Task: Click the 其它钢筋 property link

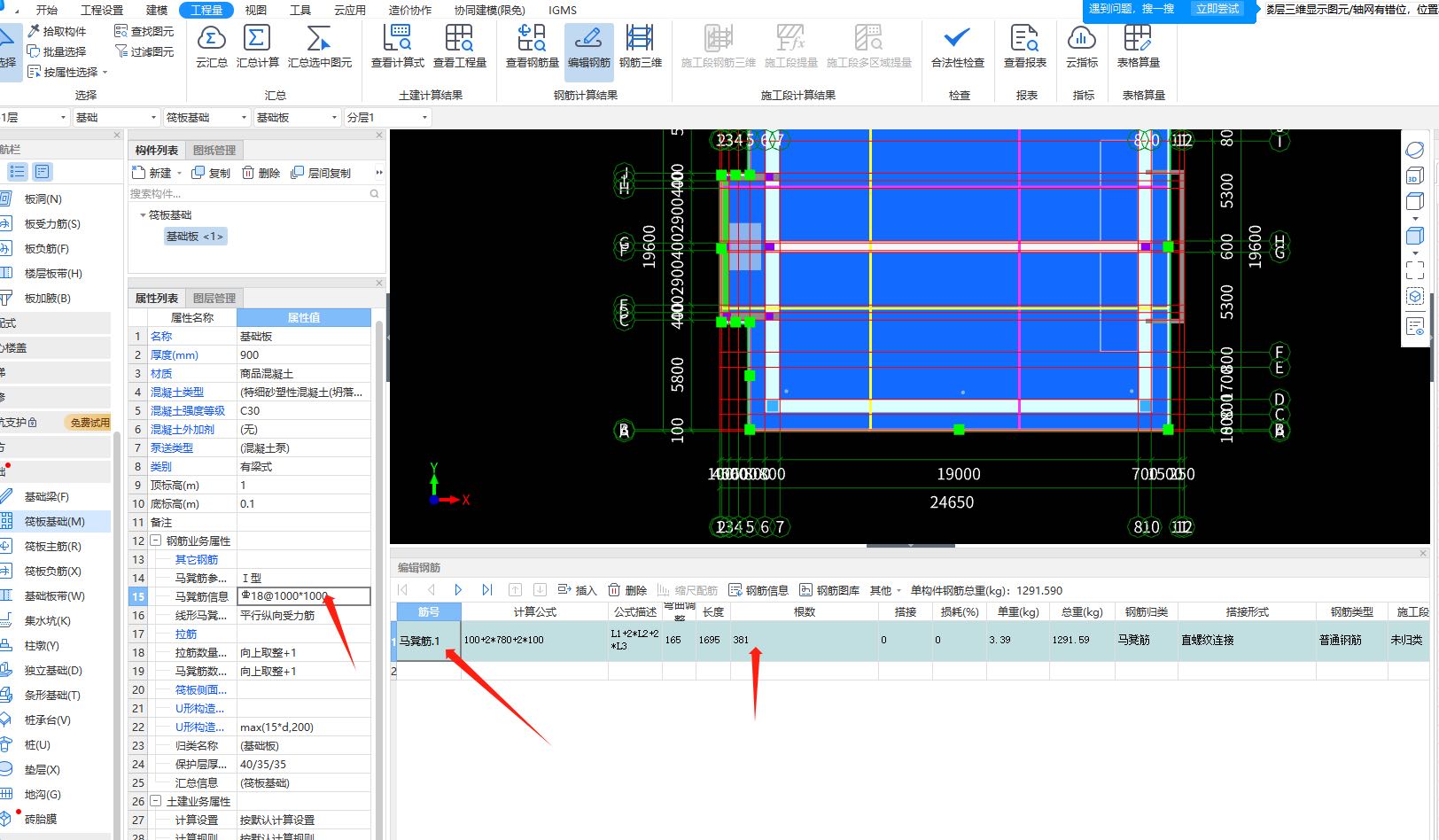Action: tap(196, 559)
